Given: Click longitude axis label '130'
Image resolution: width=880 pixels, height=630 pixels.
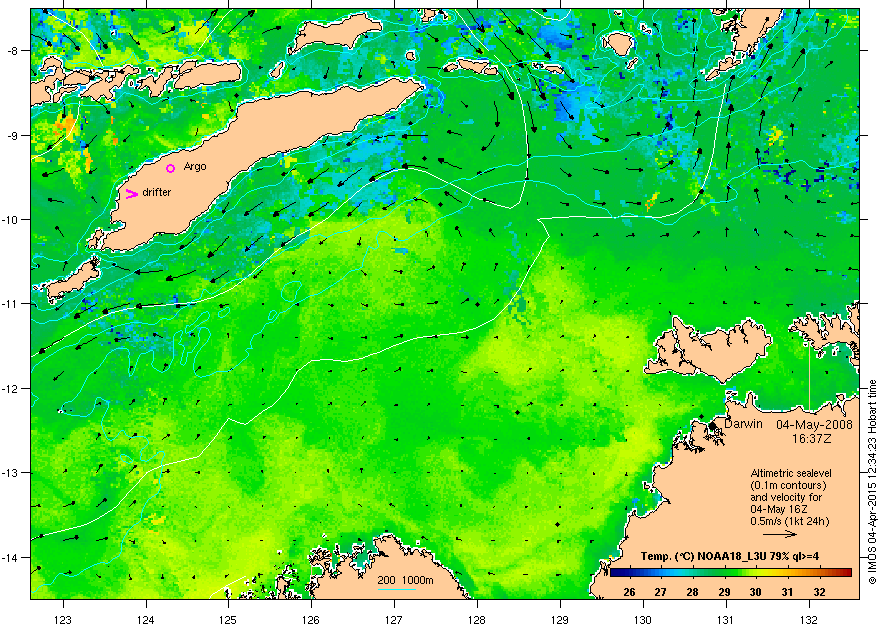Looking at the screenshot, I should point(643,620).
